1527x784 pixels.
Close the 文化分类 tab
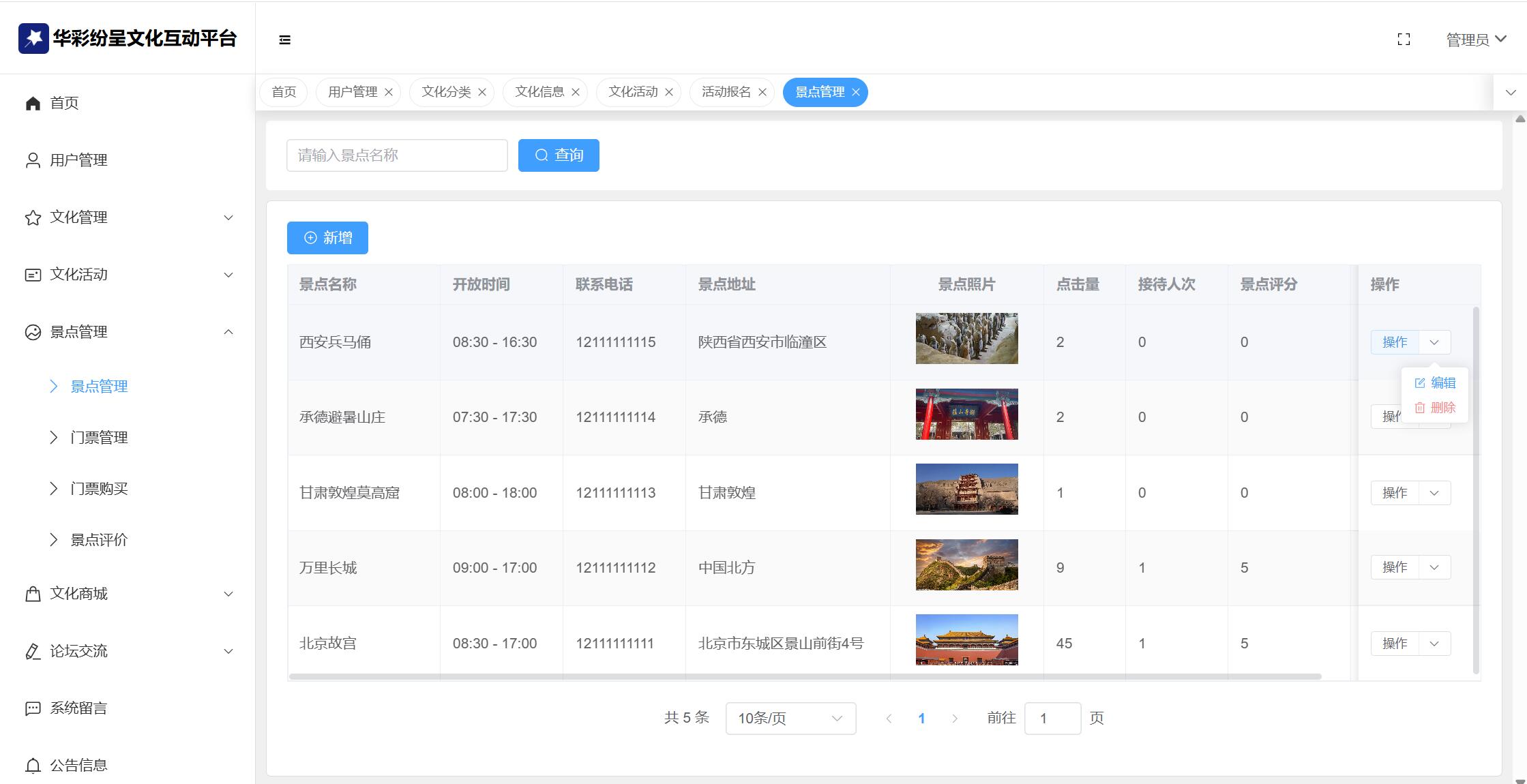pos(482,93)
